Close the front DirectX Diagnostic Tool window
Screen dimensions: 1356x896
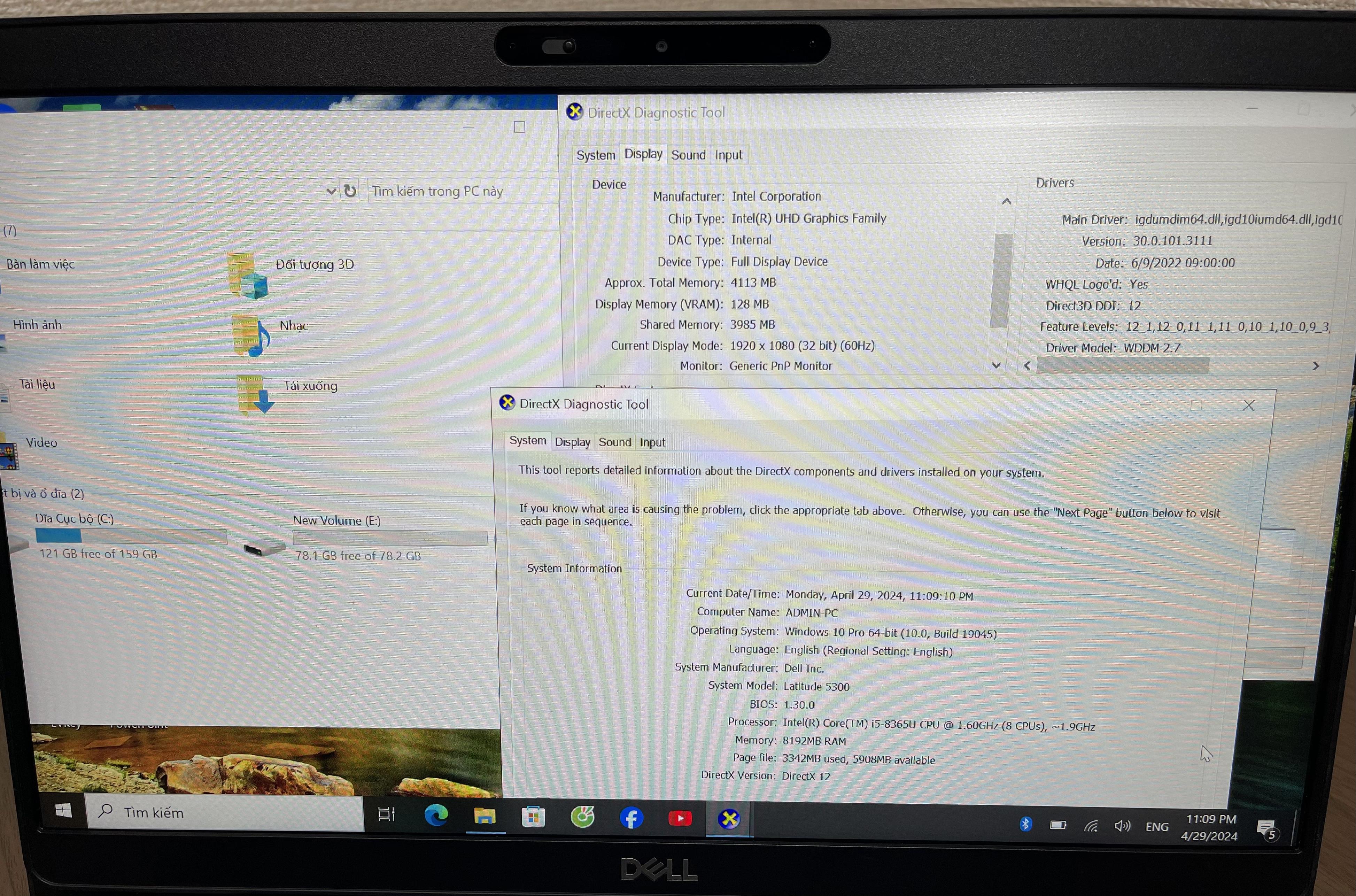point(1249,405)
